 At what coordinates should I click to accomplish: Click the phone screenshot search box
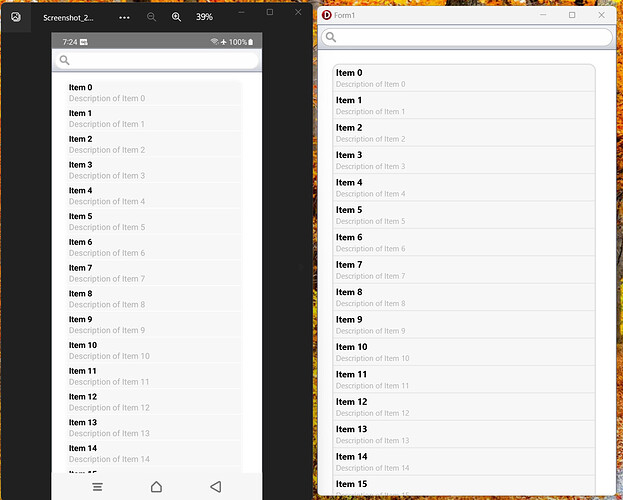(x=157, y=60)
